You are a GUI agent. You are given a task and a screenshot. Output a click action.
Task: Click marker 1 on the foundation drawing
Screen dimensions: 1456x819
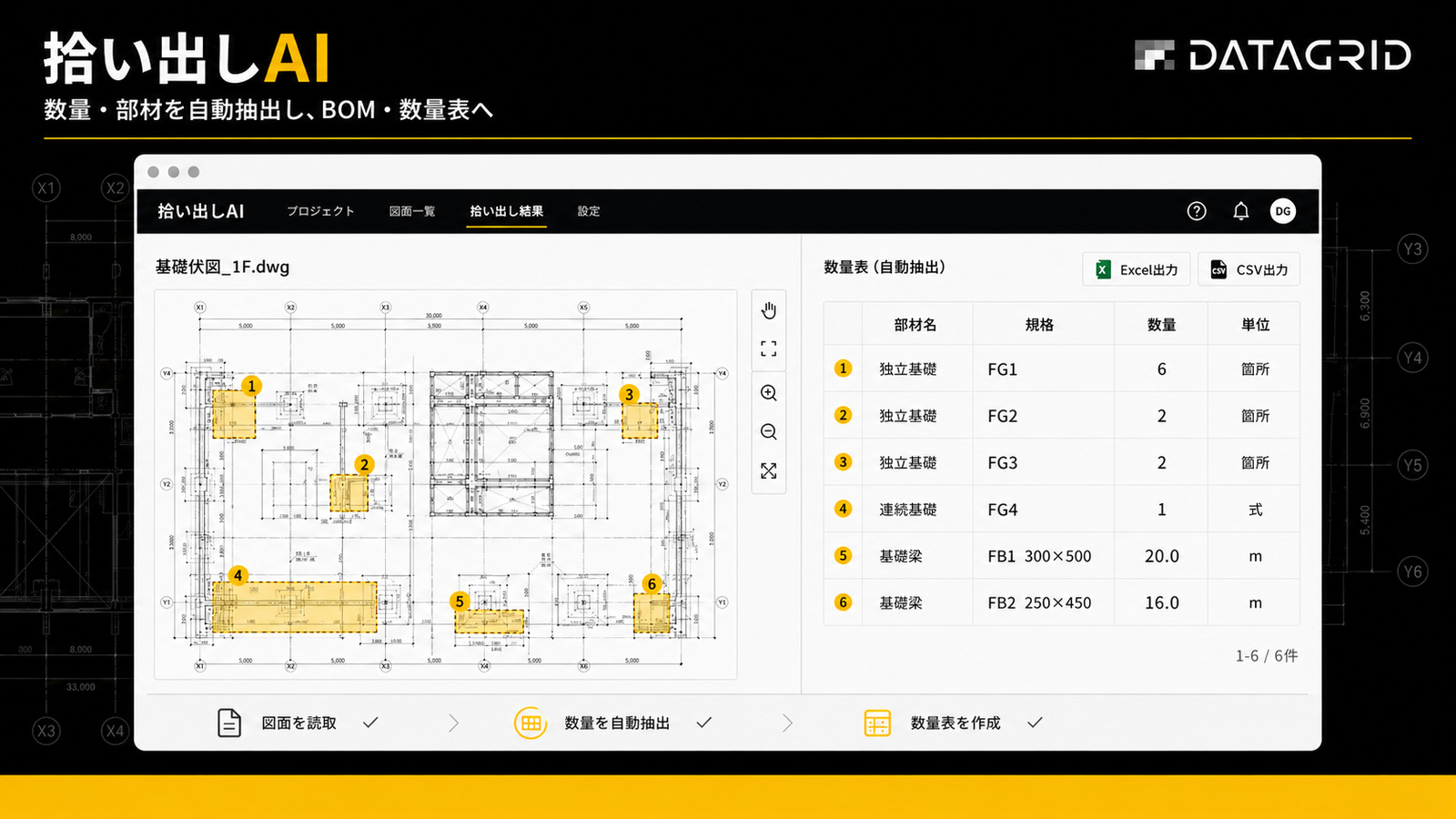point(252,386)
